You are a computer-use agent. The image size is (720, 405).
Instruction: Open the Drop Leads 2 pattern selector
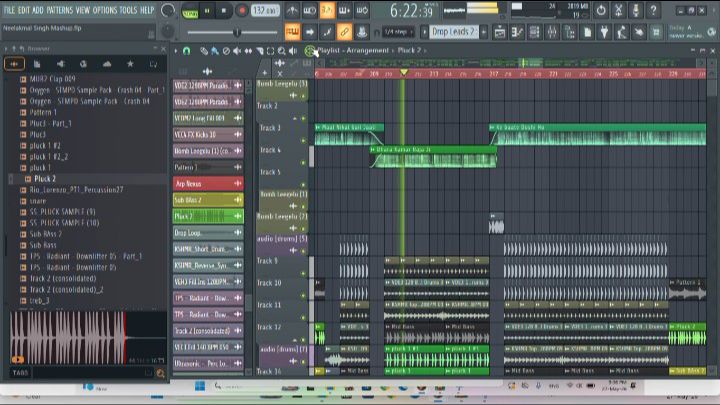pos(454,32)
